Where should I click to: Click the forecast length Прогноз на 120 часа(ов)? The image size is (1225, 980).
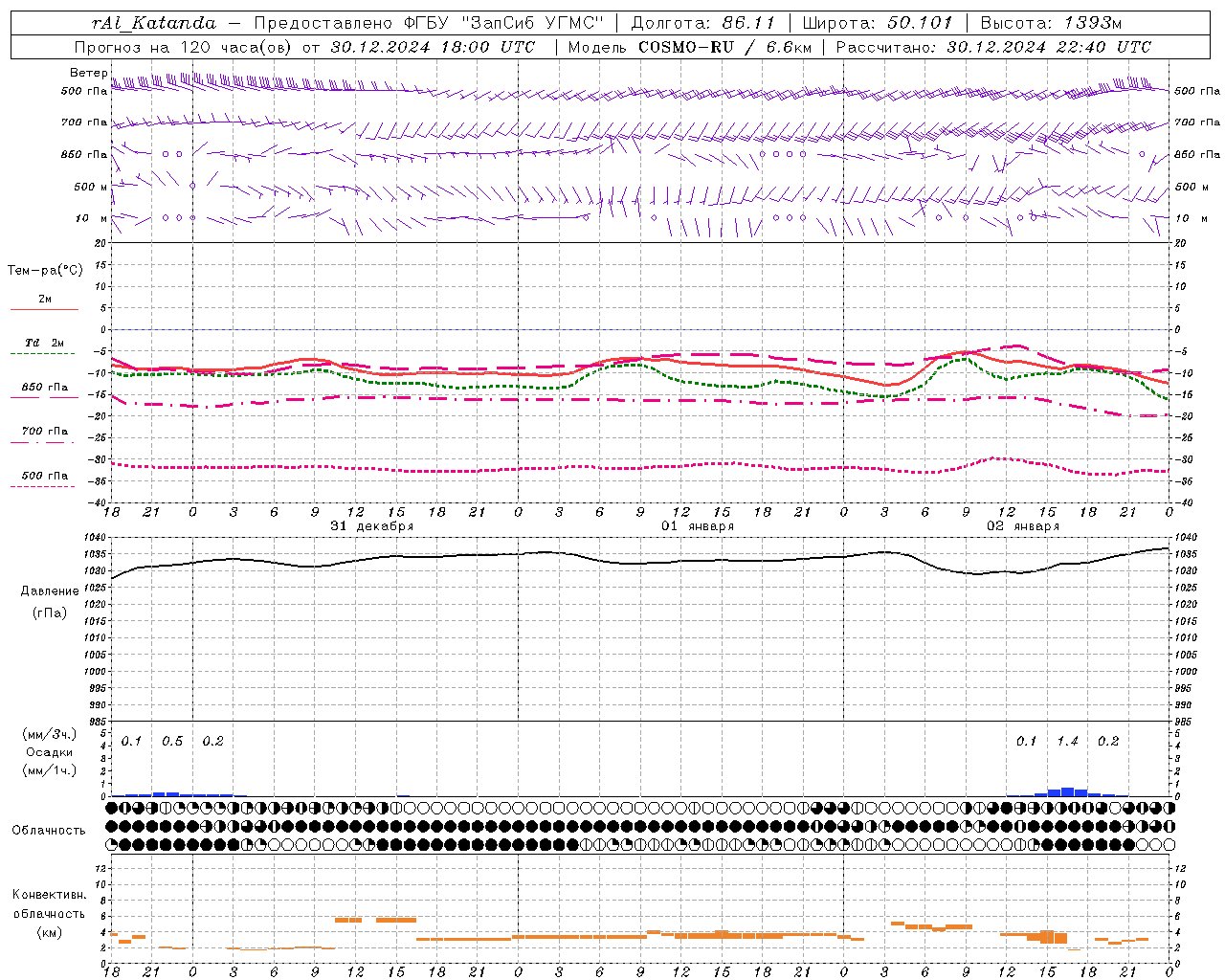click(x=185, y=47)
